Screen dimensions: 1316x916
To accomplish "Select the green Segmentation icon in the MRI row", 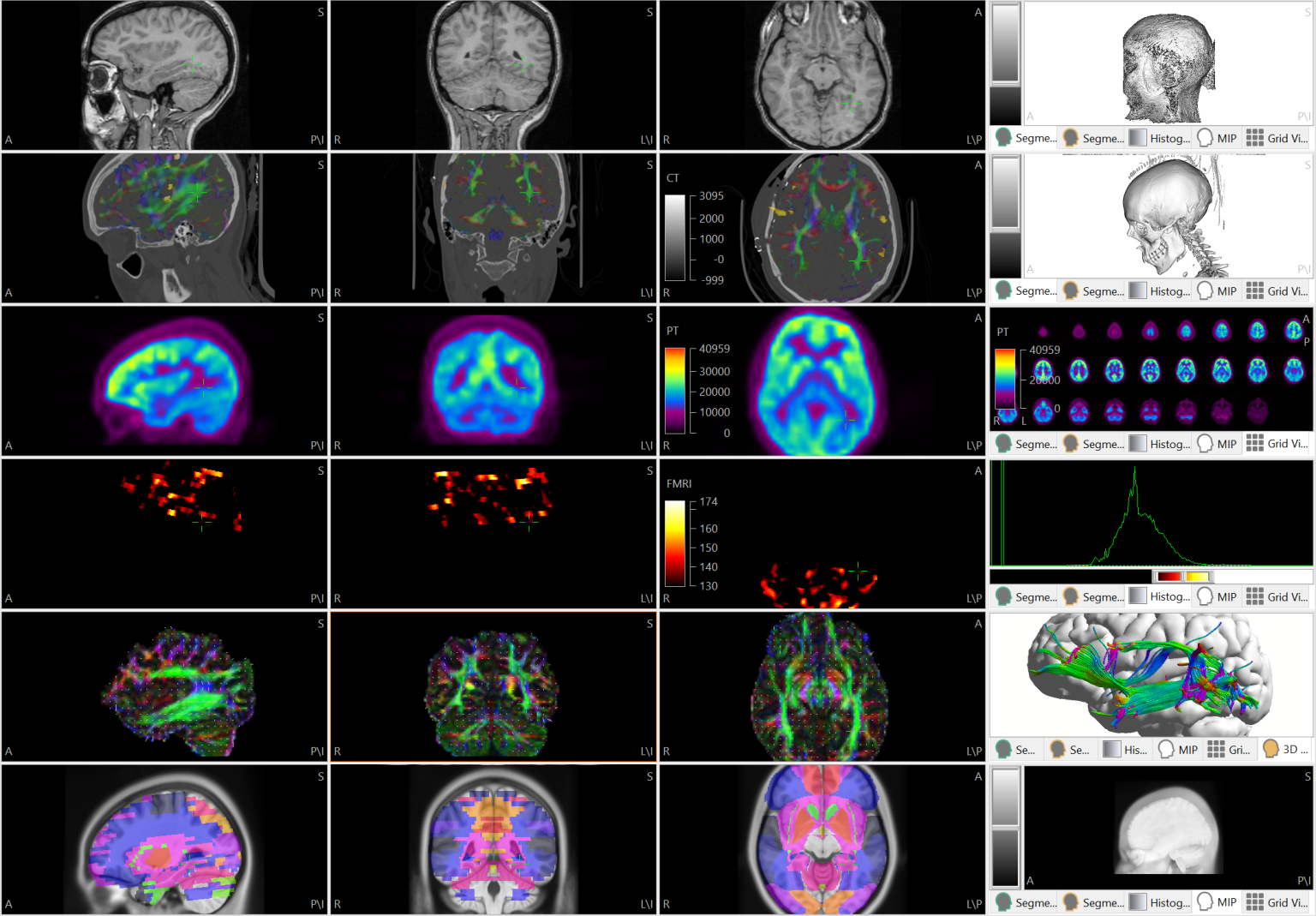I will point(1003,137).
